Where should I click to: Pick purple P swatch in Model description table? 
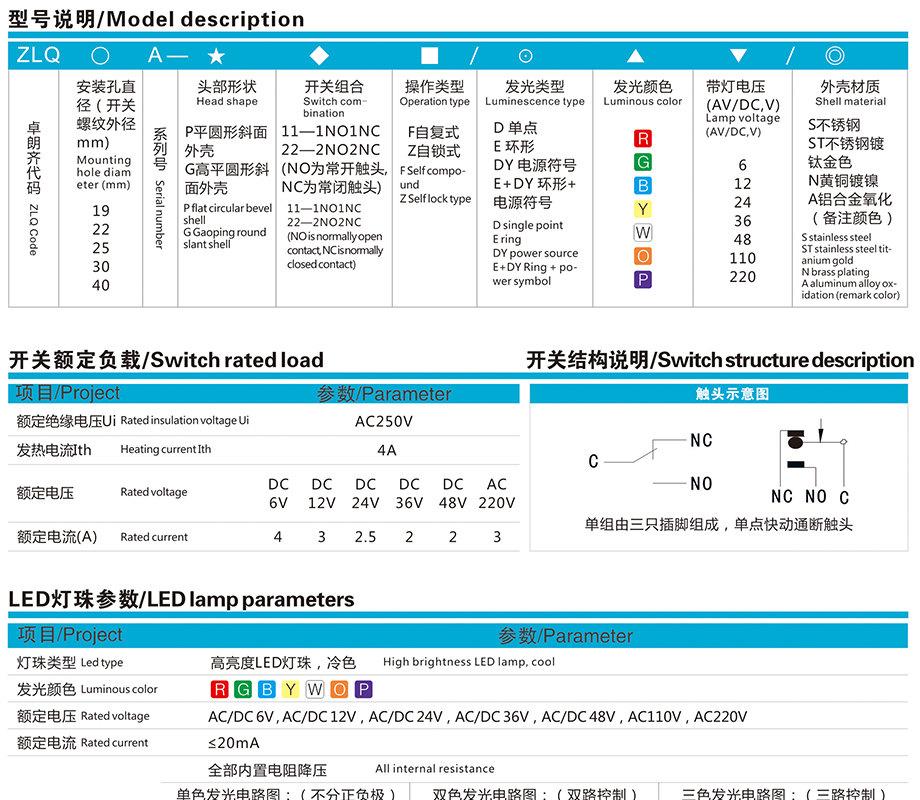643,279
